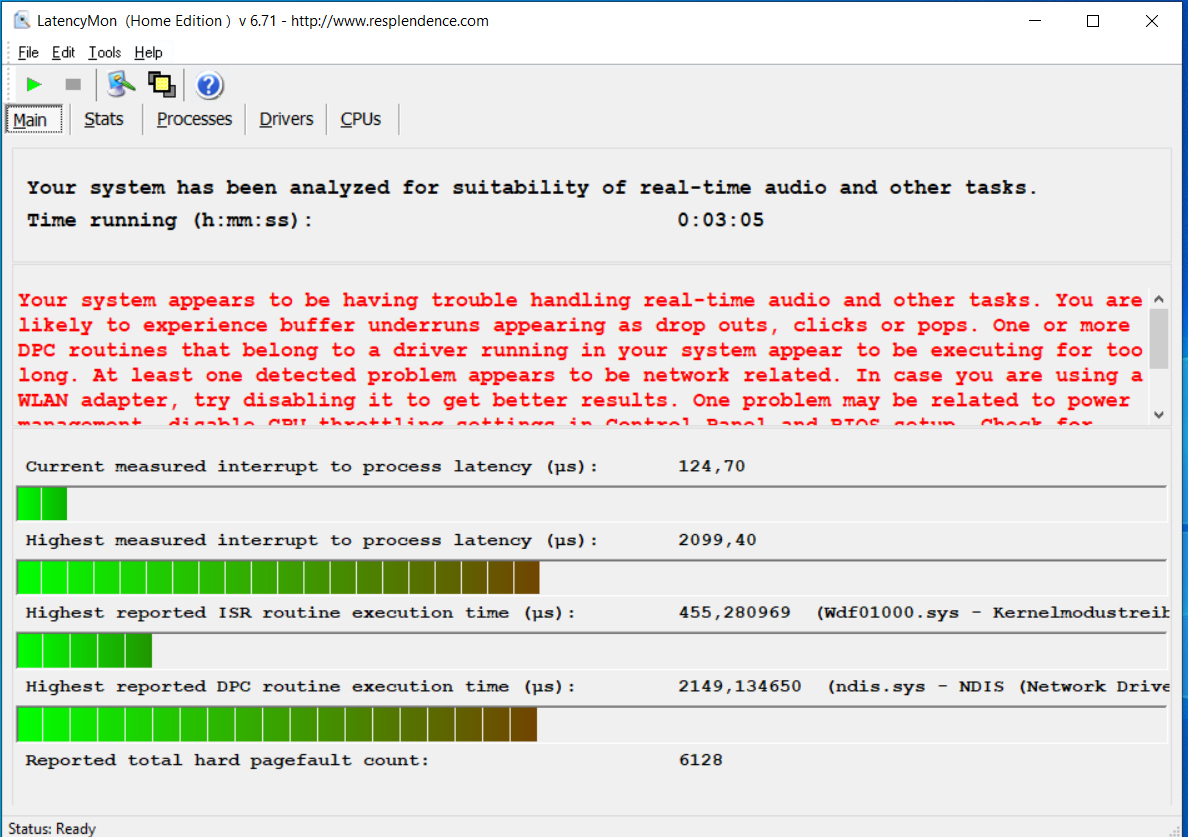Viewport: 1188px width, 837px height.
Task: Open the Help menu
Action: click(148, 52)
